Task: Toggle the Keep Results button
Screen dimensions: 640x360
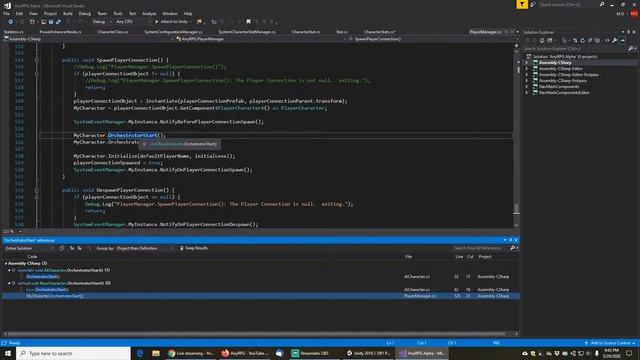Action: point(194,248)
